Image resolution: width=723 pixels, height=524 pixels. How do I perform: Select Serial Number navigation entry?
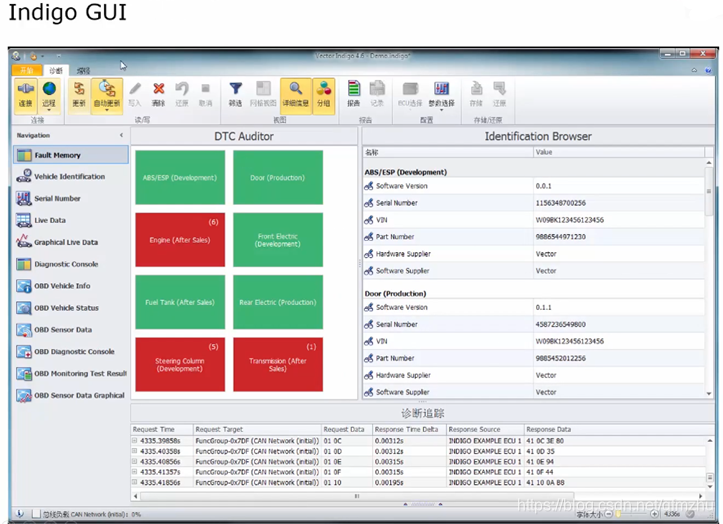tap(71, 198)
